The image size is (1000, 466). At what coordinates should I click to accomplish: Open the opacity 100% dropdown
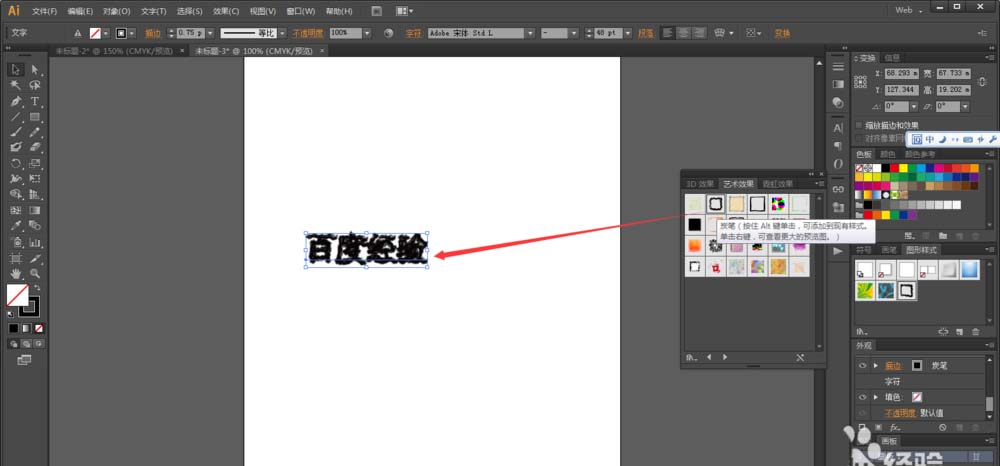pos(367,33)
